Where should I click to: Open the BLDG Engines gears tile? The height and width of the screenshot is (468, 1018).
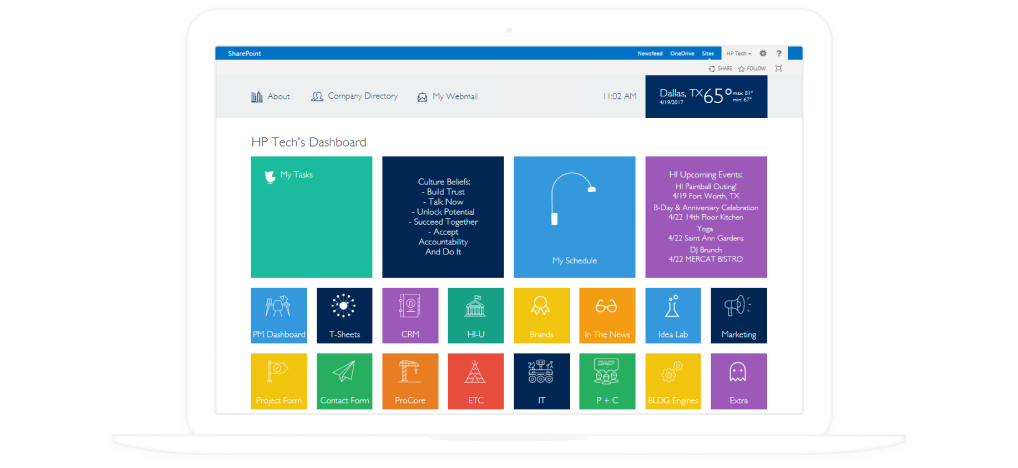[x=673, y=381]
